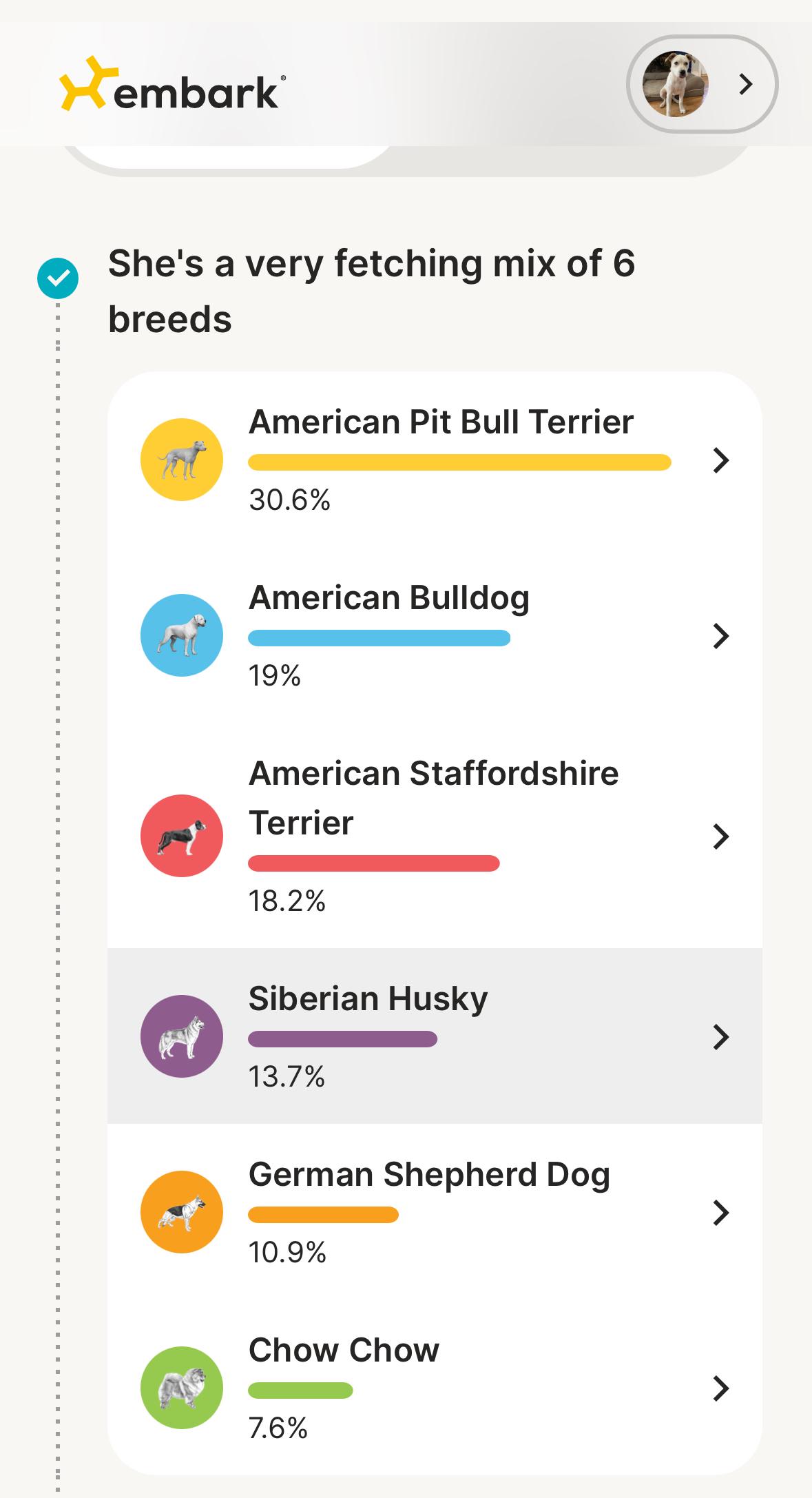Open German Shepherd Dog chevron arrow
Viewport: 812px width, 1498px height.
tap(720, 1212)
